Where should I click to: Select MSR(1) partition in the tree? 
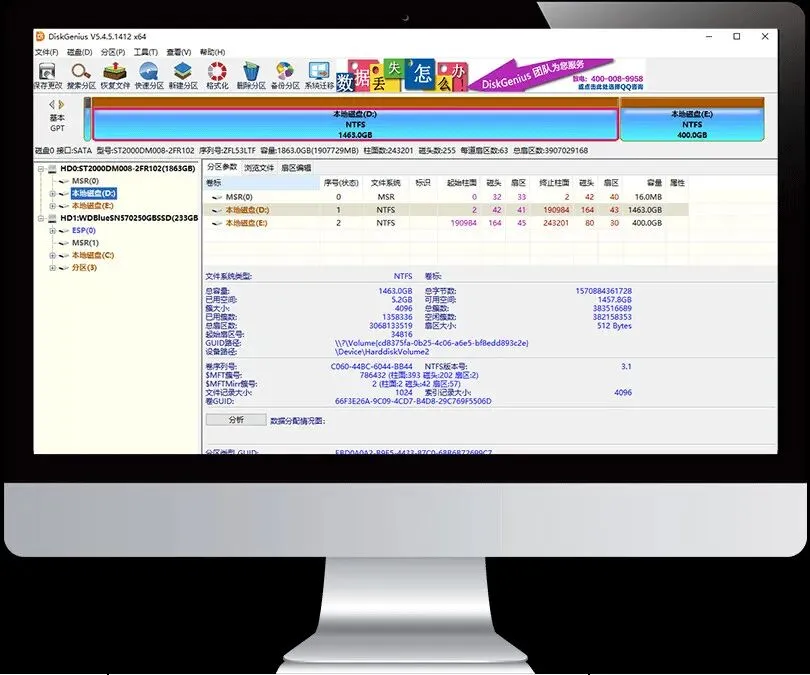(85, 243)
